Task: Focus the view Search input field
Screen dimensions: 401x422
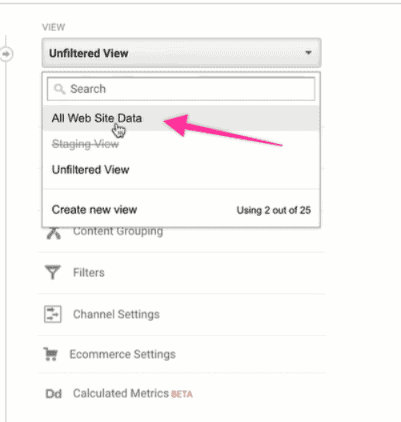Action: [x=181, y=89]
